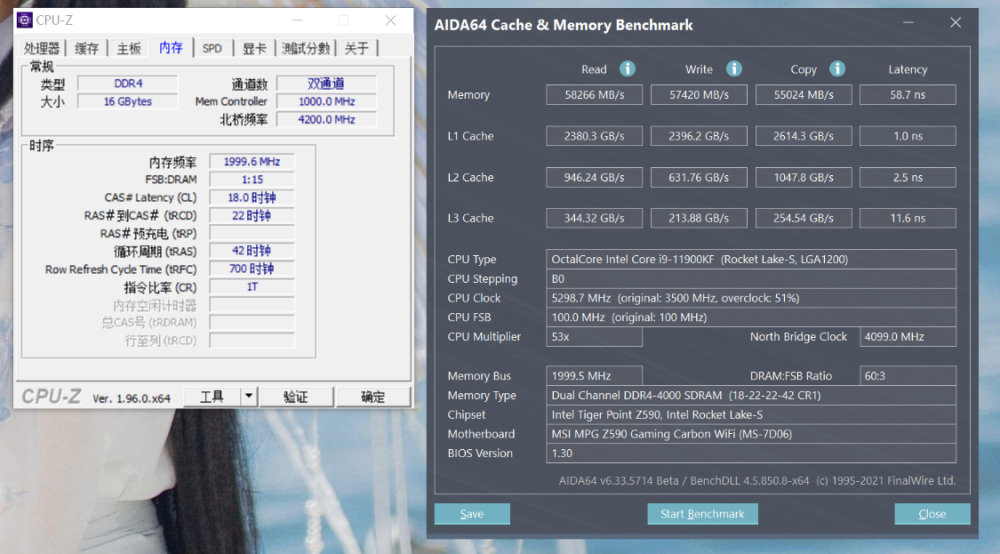Click CPU Multiplier value 53x
Viewport: 1000px width, 554px height.
point(594,337)
